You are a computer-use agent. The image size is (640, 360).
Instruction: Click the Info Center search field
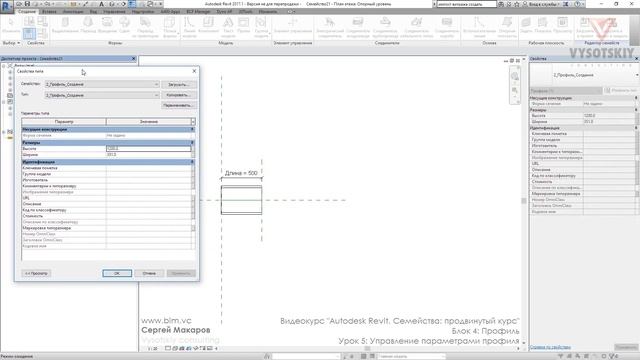pos(467,4)
